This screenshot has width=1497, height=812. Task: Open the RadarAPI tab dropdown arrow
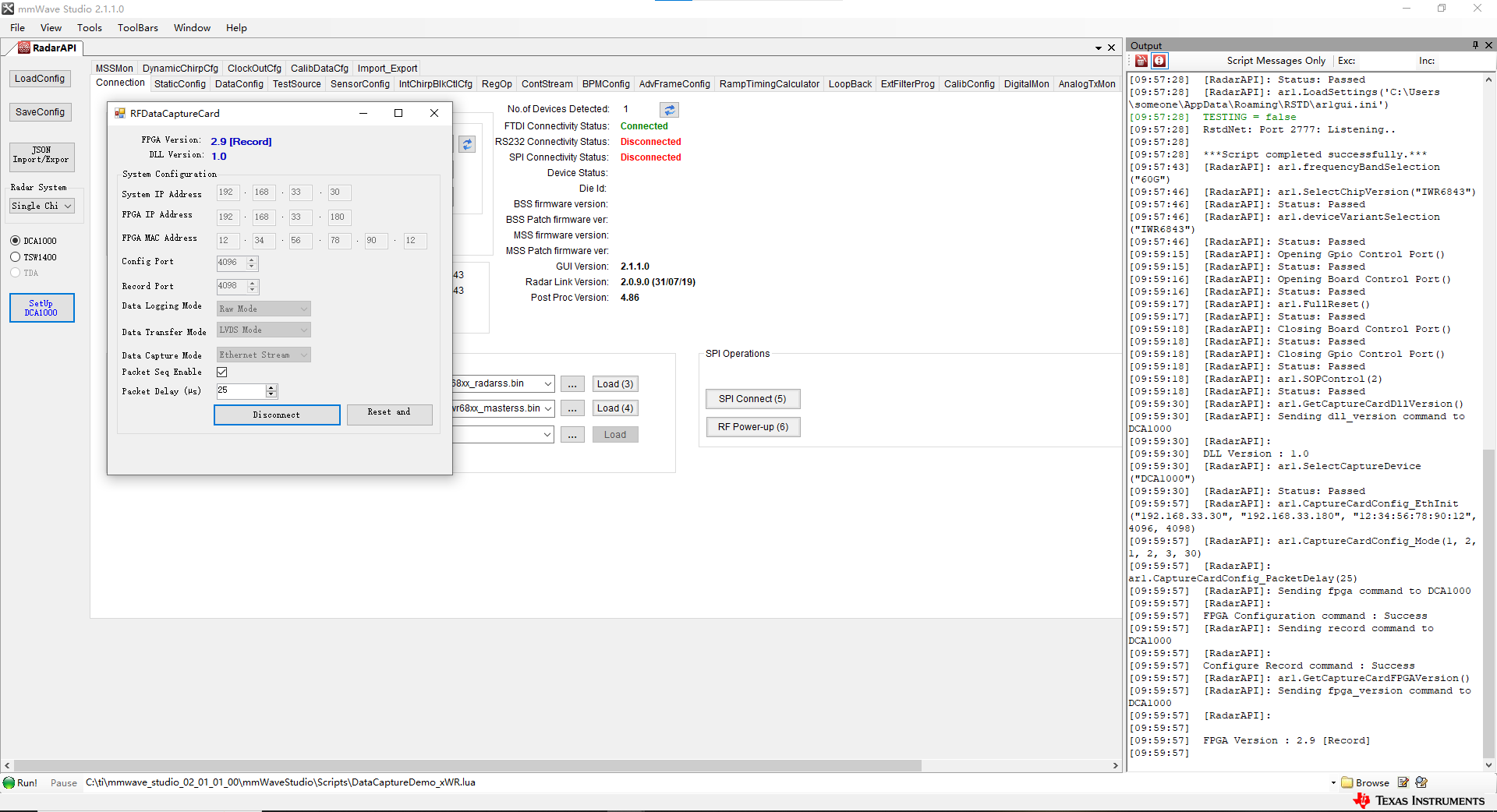tap(1099, 48)
